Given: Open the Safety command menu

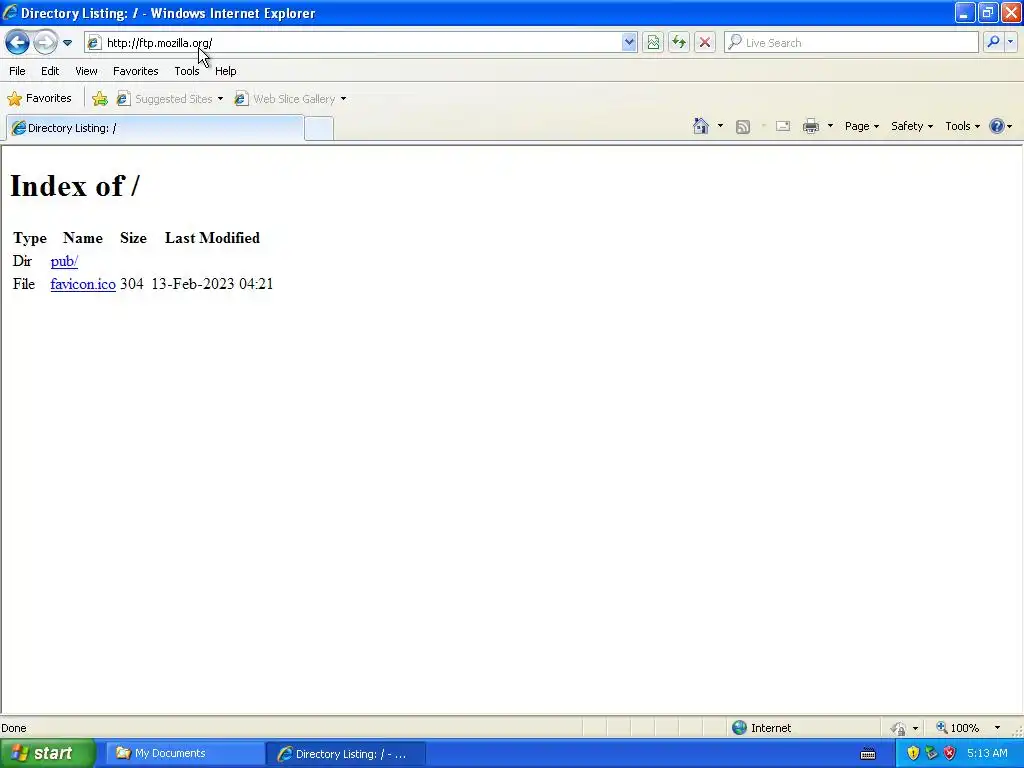Looking at the screenshot, I should pyautogui.click(x=912, y=127).
